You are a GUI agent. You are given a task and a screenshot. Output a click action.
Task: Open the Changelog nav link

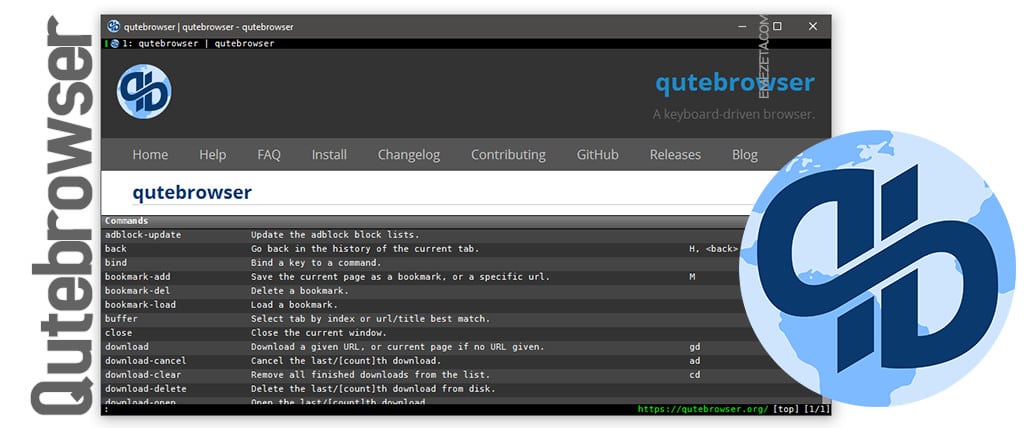click(409, 155)
